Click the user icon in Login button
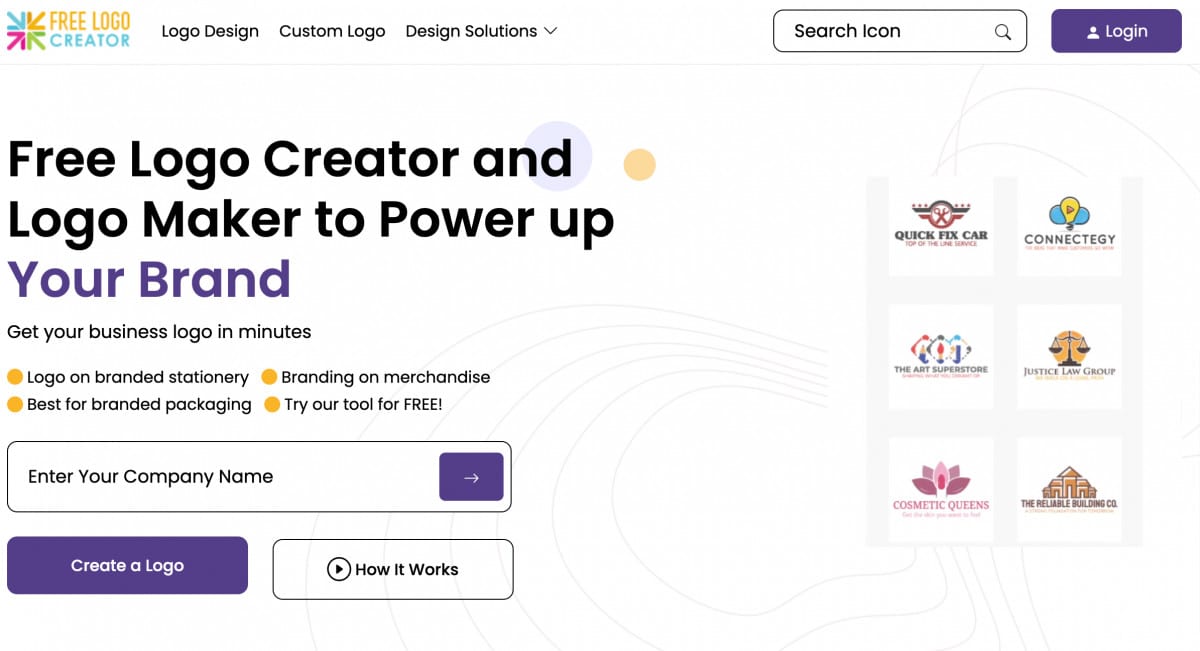 tap(1093, 32)
